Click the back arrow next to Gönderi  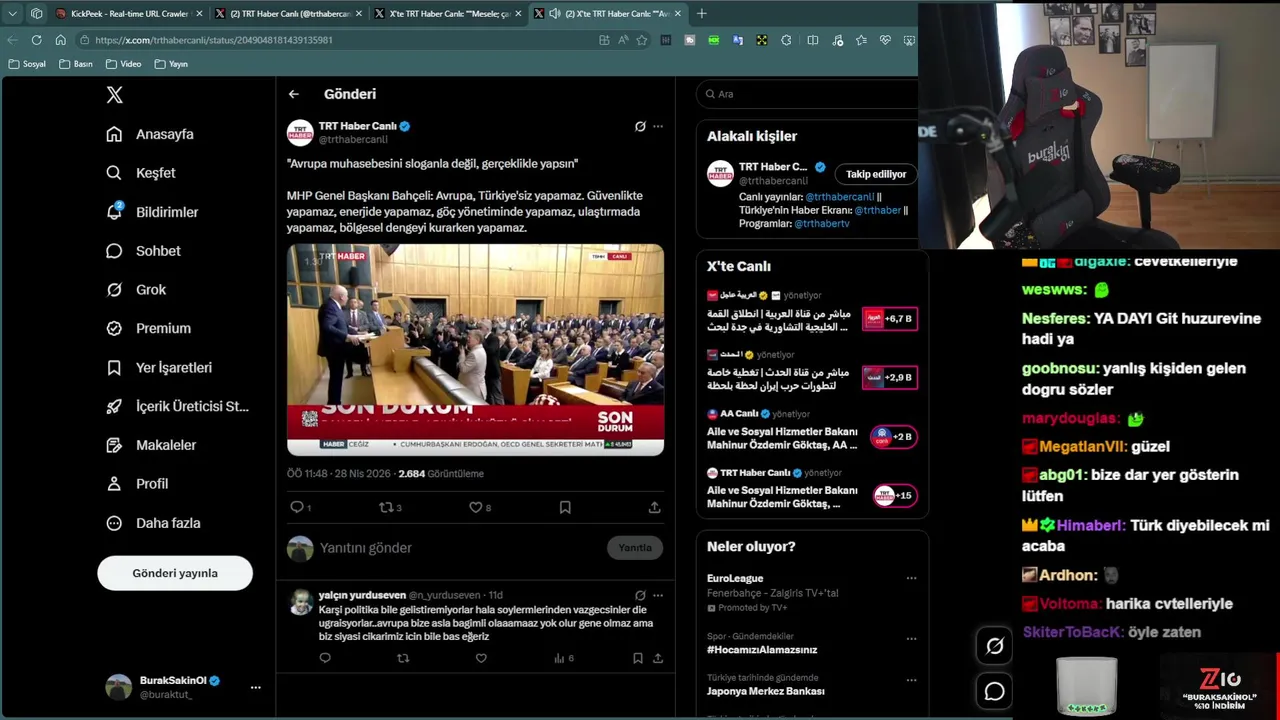(294, 94)
